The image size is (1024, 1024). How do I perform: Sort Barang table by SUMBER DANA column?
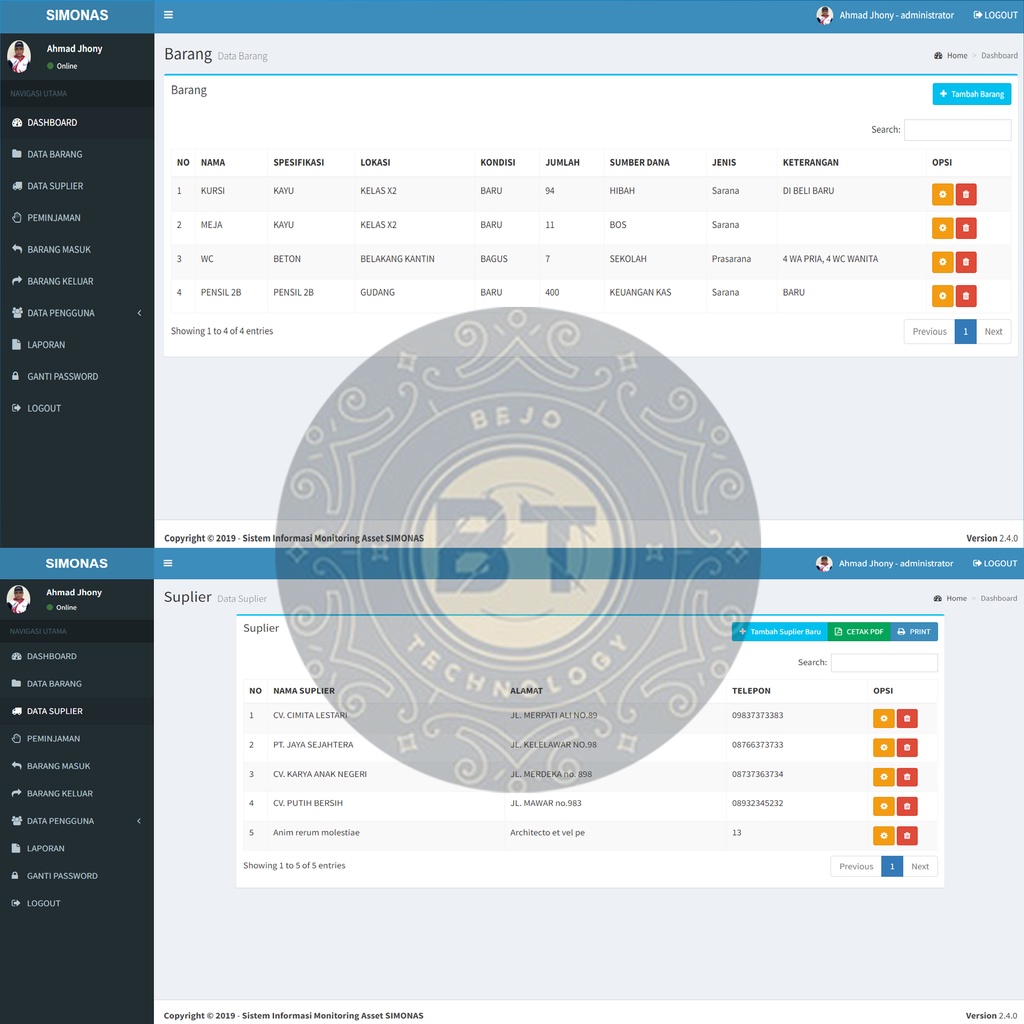tap(655, 163)
